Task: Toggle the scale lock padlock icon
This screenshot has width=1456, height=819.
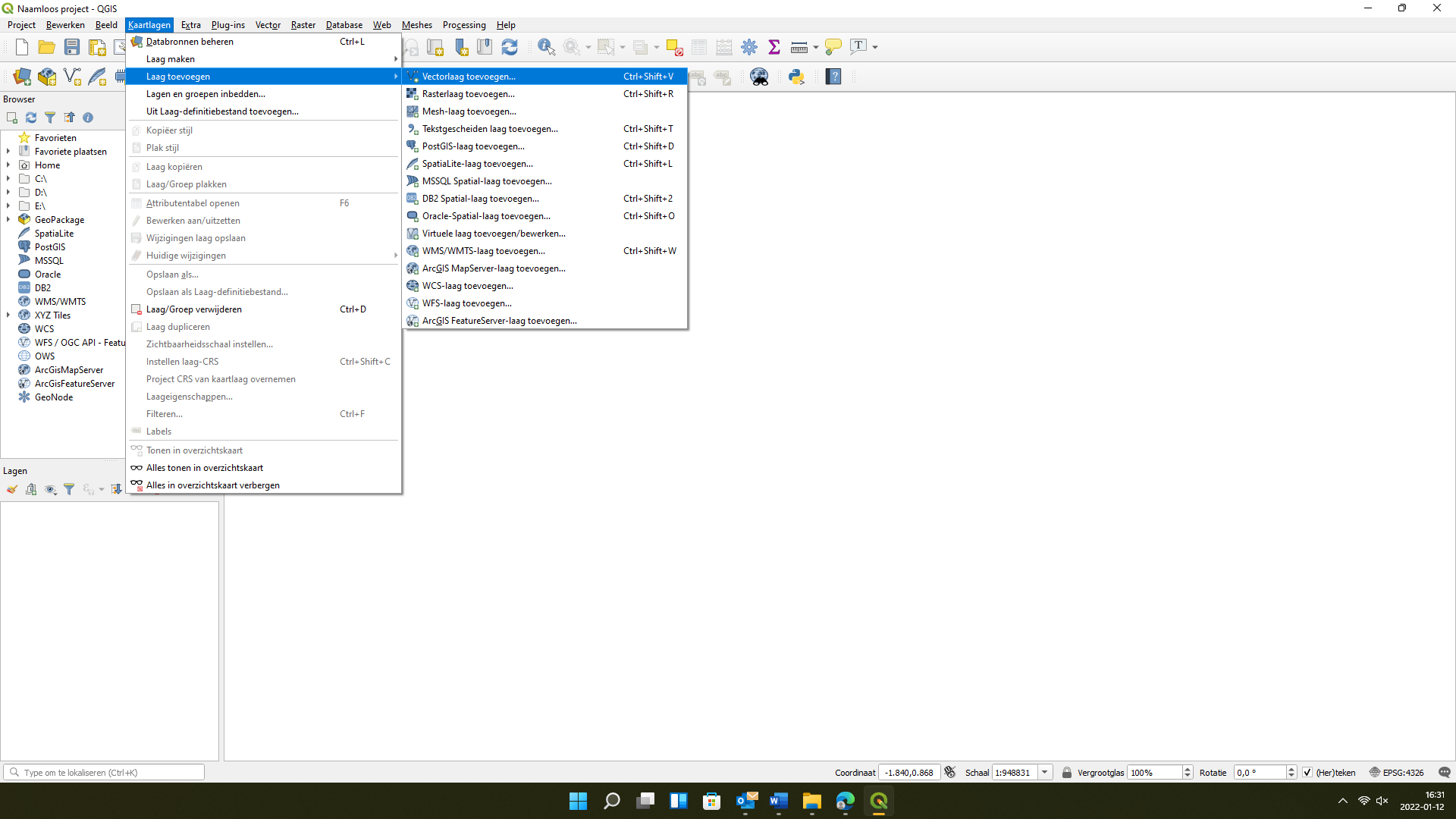Action: [x=1066, y=772]
